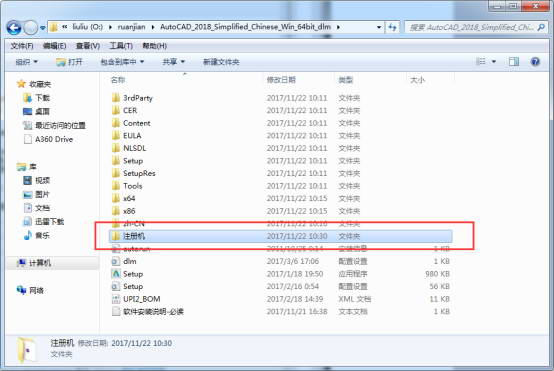Screen dimensions: 554x371
Task: Select the x64 folder icon
Action: coord(116,198)
